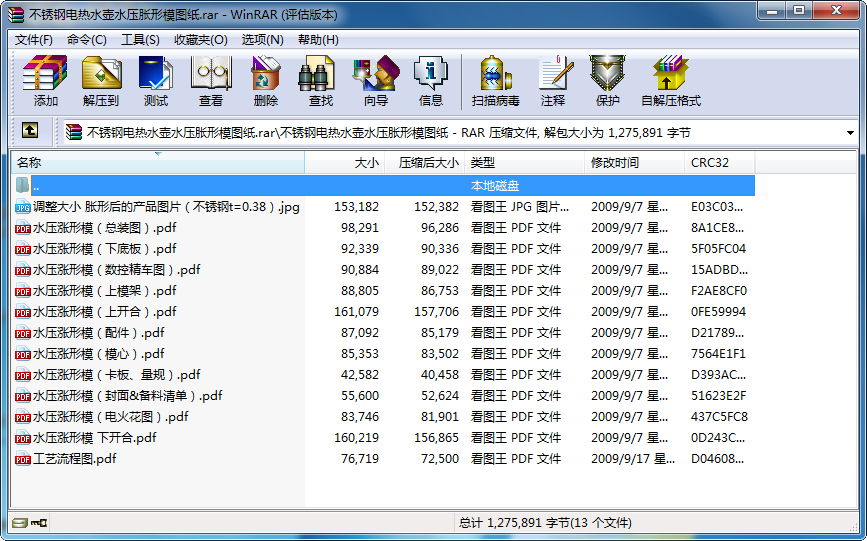Screen dimensions: 867x541
Task: Click the size value 42,582
Action: coord(360,375)
